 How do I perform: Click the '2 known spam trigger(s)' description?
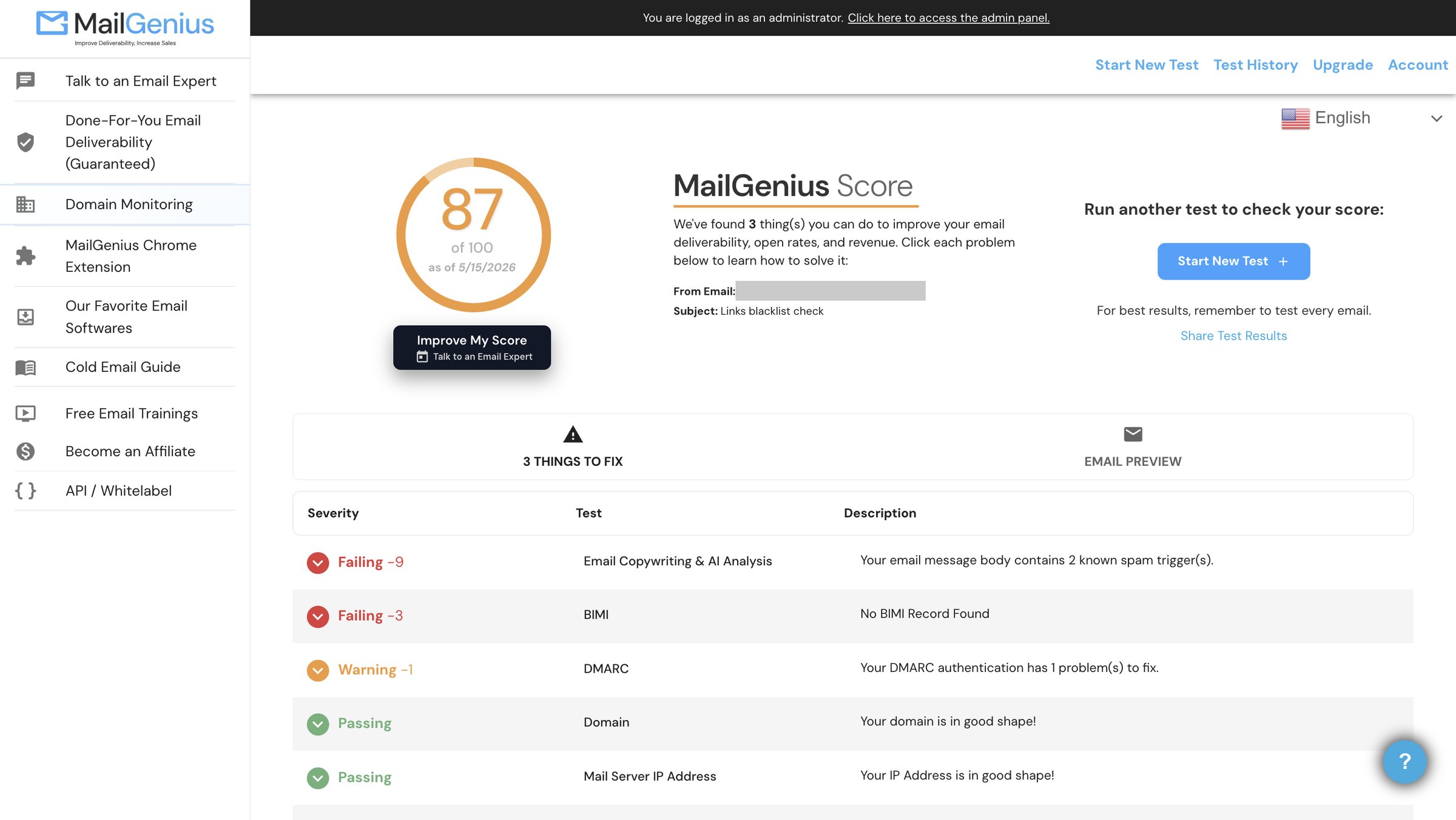point(1036,560)
